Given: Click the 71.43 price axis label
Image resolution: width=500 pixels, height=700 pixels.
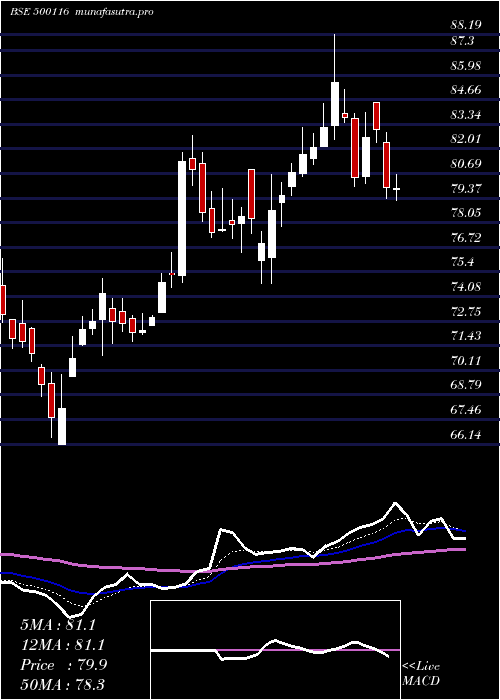Looking at the screenshot, I should coord(466,336).
